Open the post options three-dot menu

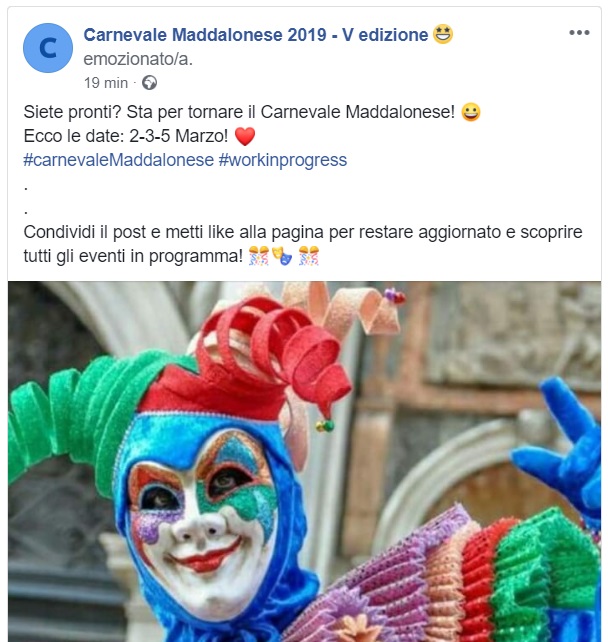pyautogui.click(x=579, y=32)
